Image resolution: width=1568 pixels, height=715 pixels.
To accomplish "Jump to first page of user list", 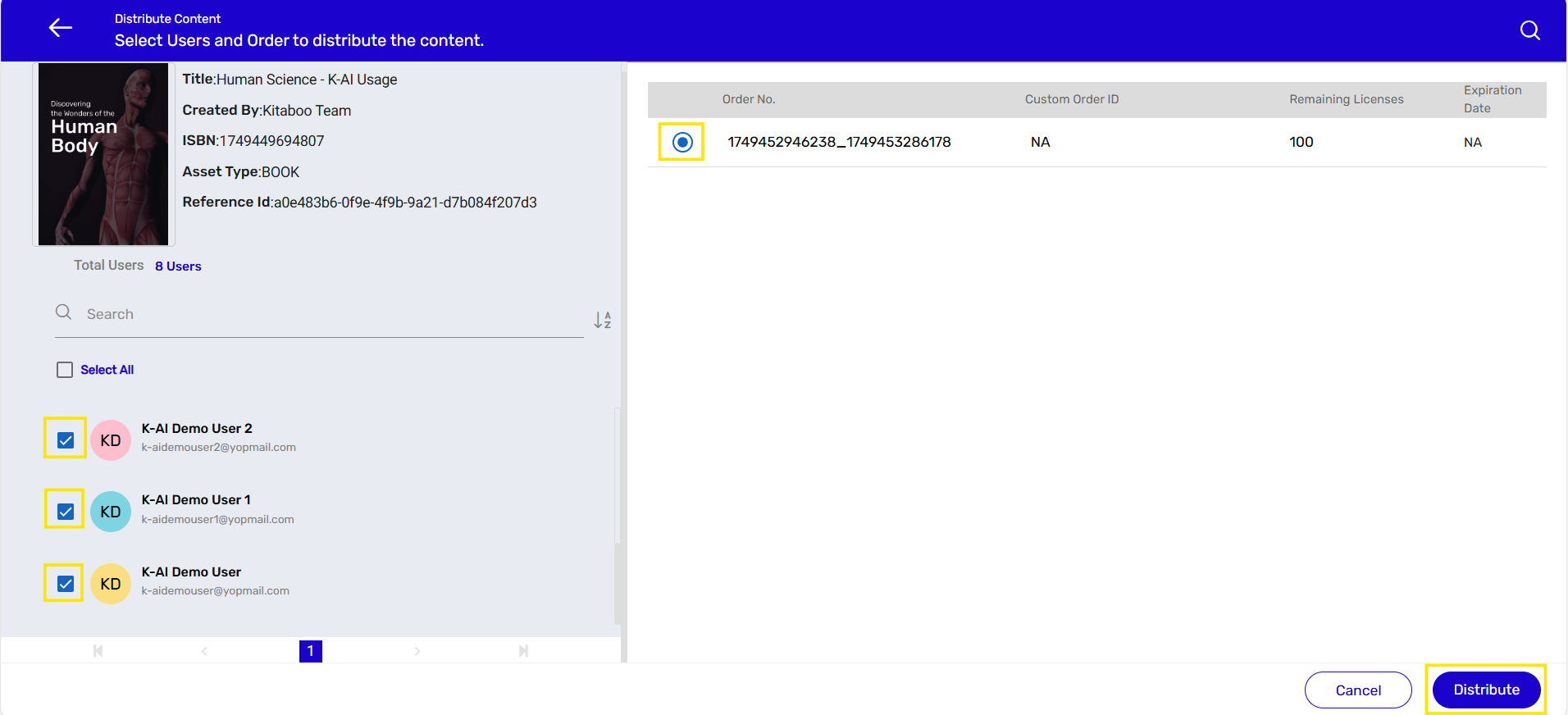I will 98,651.
